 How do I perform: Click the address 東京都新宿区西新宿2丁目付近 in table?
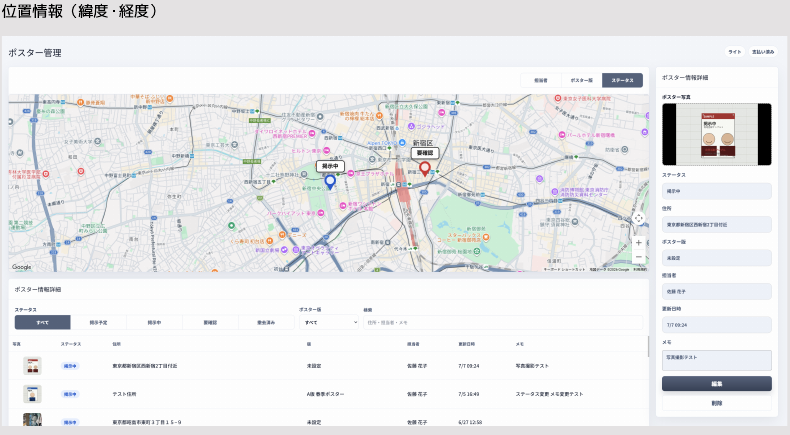click(145, 366)
